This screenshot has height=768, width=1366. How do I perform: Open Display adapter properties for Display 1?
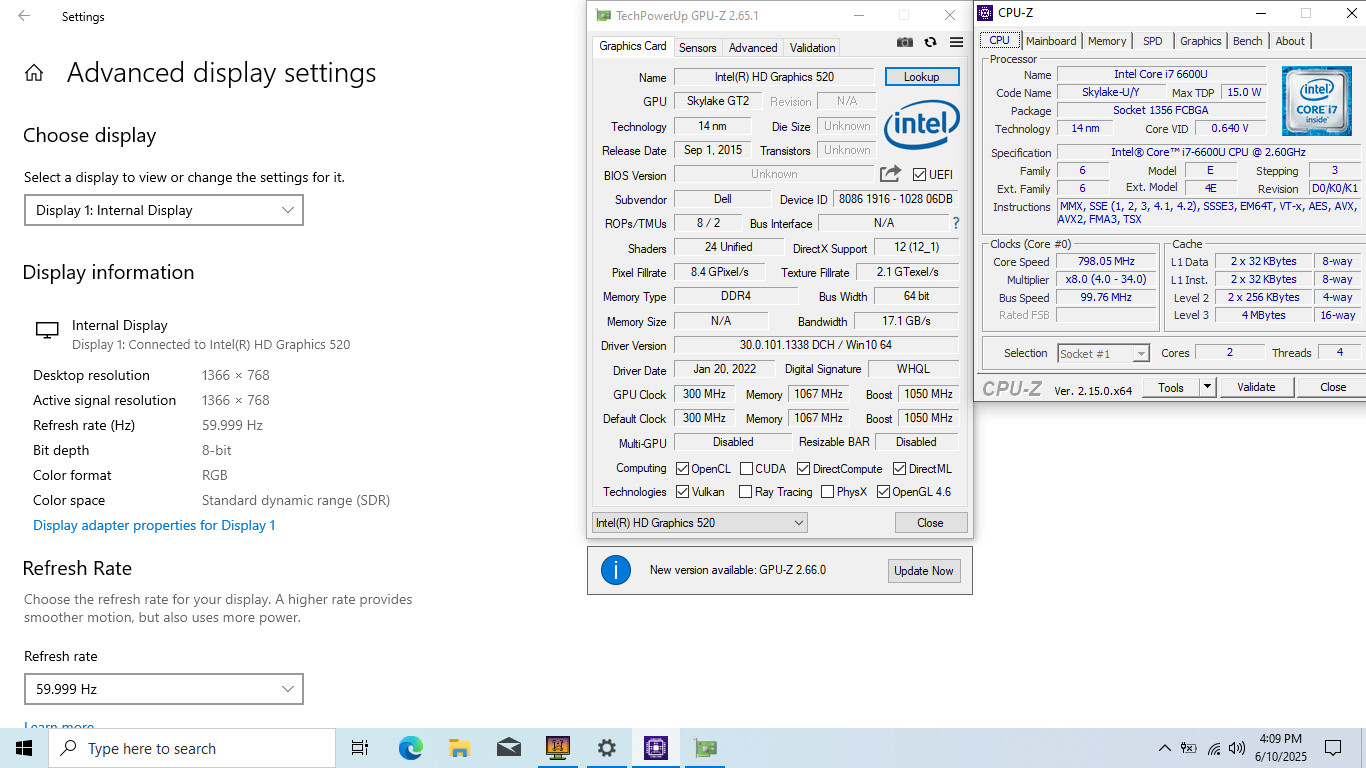coord(154,525)
